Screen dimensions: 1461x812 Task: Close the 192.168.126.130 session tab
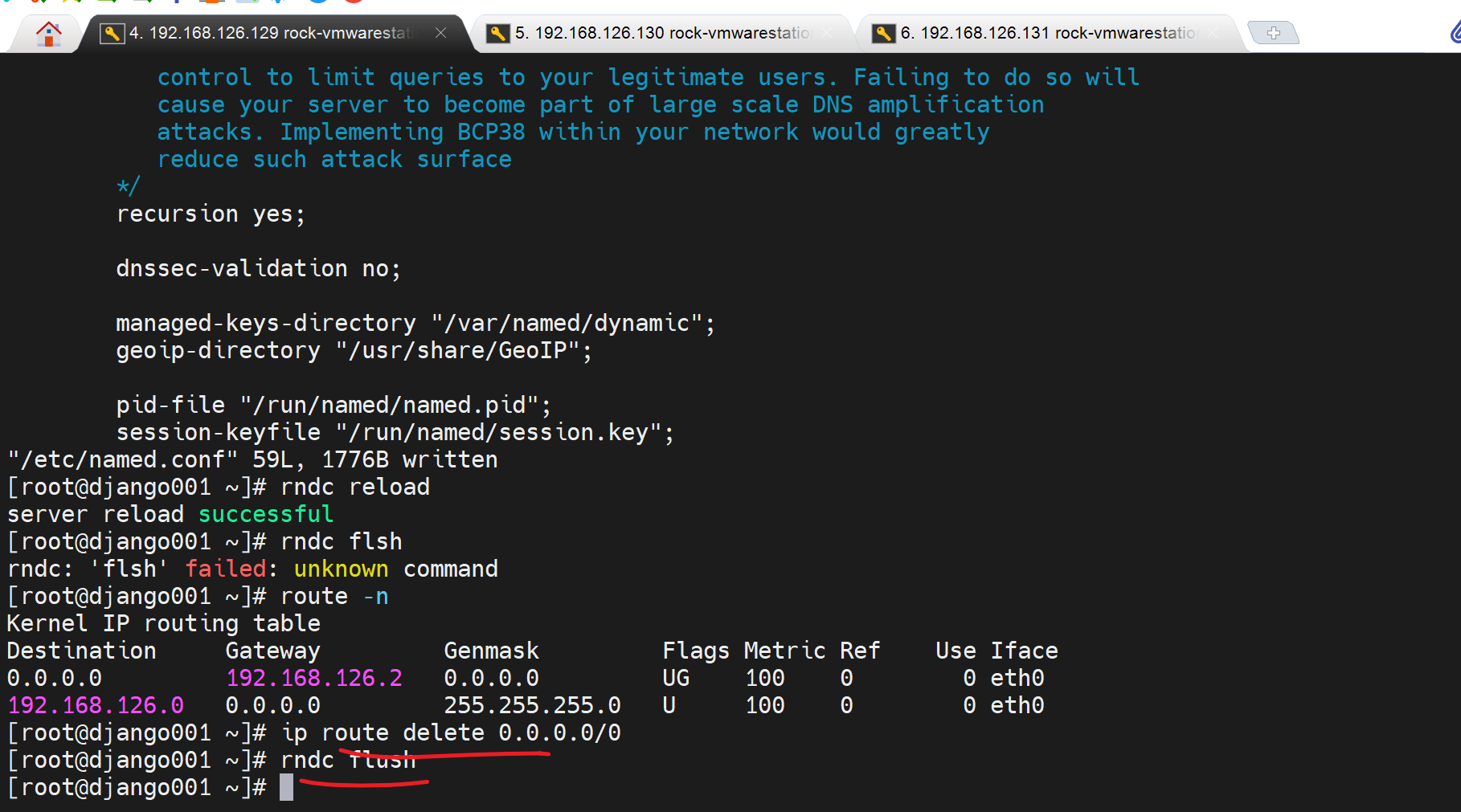(827, 33)
